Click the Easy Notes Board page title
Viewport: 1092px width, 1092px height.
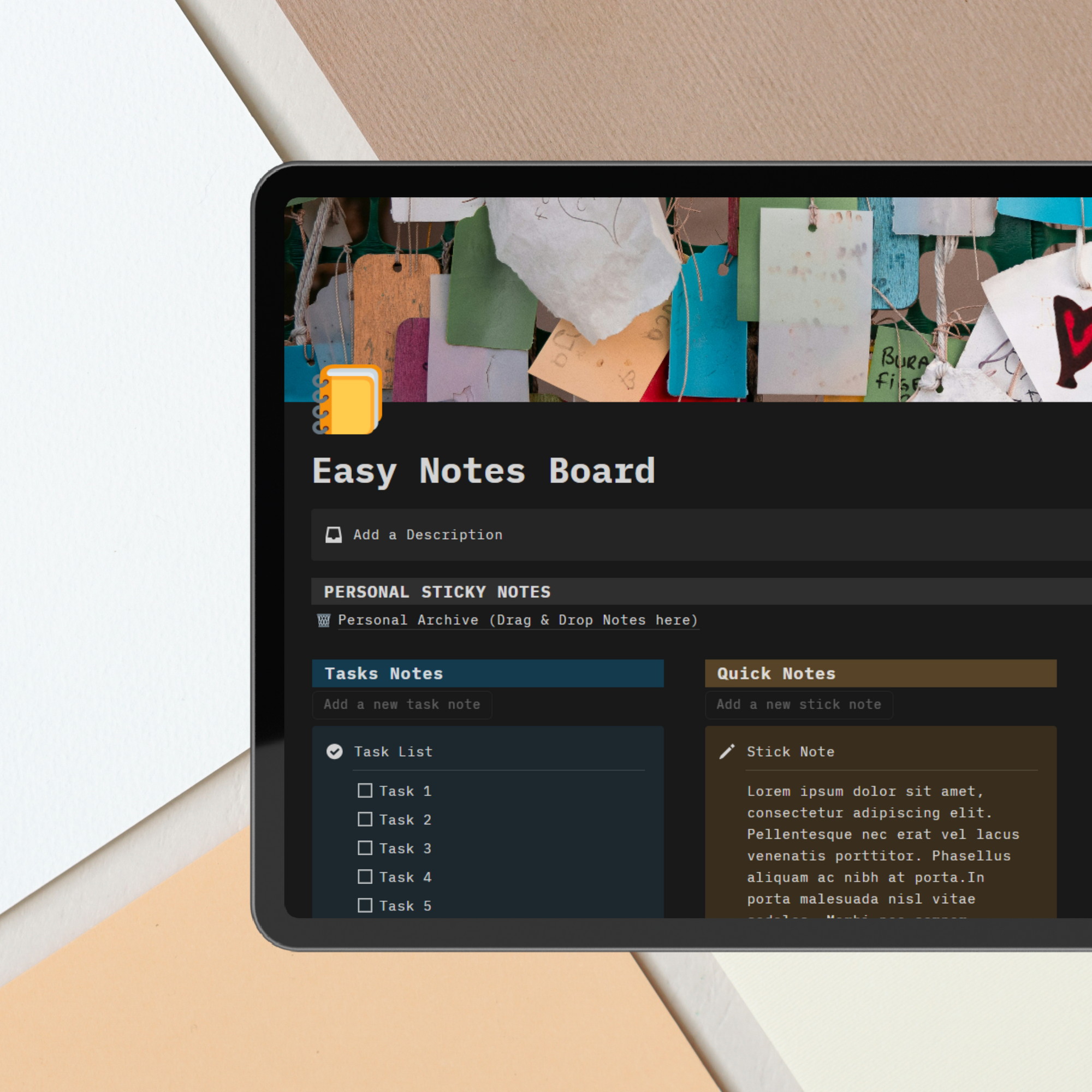[x=484, y=471]
